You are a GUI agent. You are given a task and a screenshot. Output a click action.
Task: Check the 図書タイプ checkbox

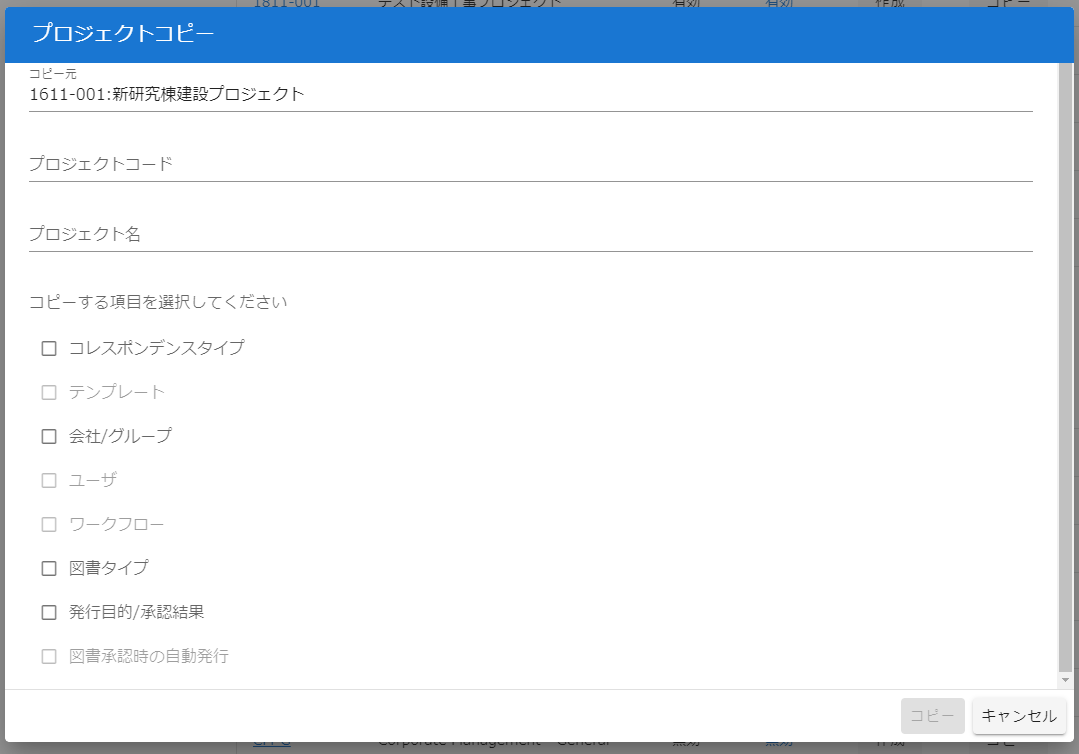coord(49,568)
